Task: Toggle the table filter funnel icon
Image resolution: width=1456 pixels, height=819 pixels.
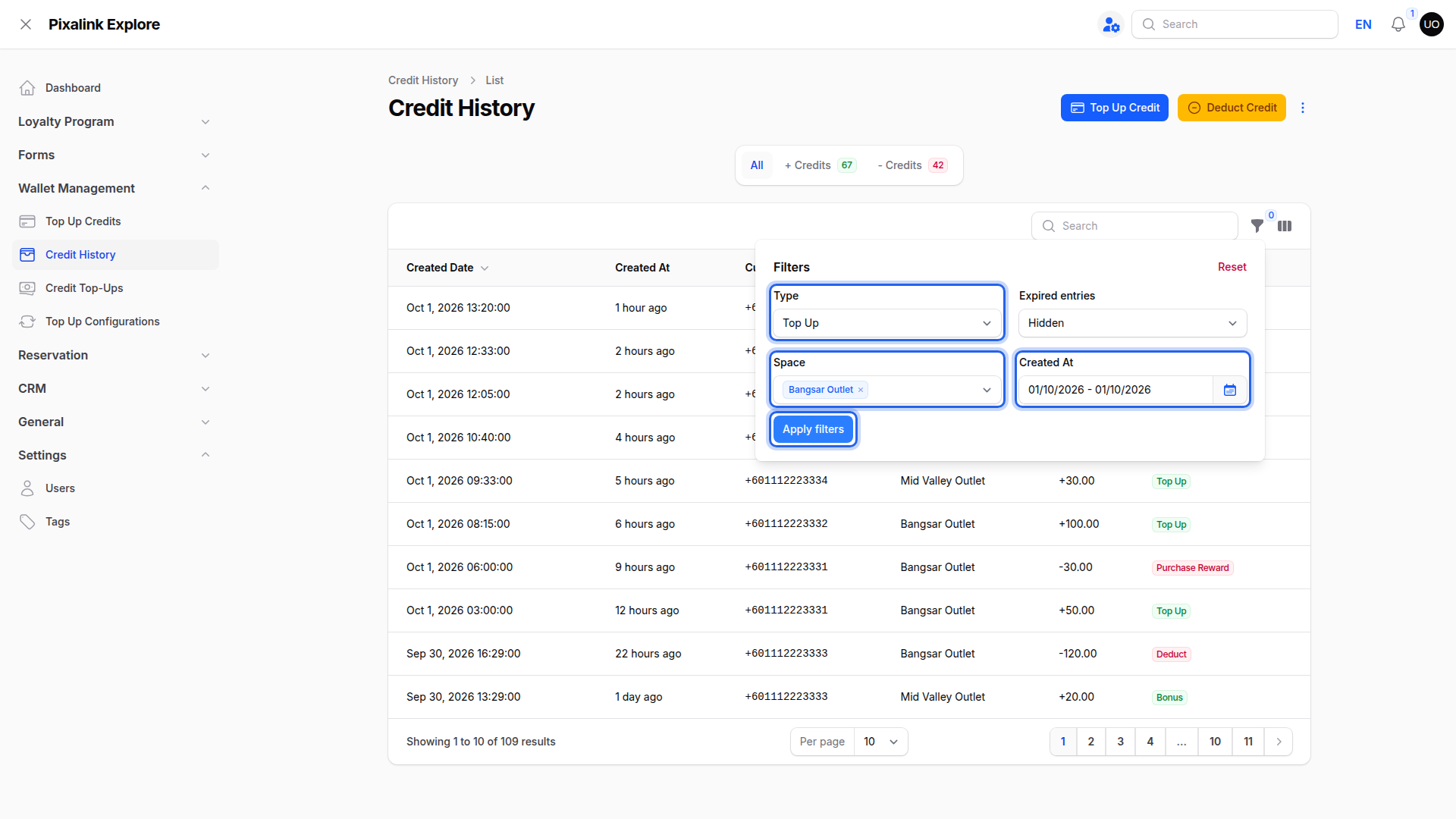Action: coord(1257,226)
